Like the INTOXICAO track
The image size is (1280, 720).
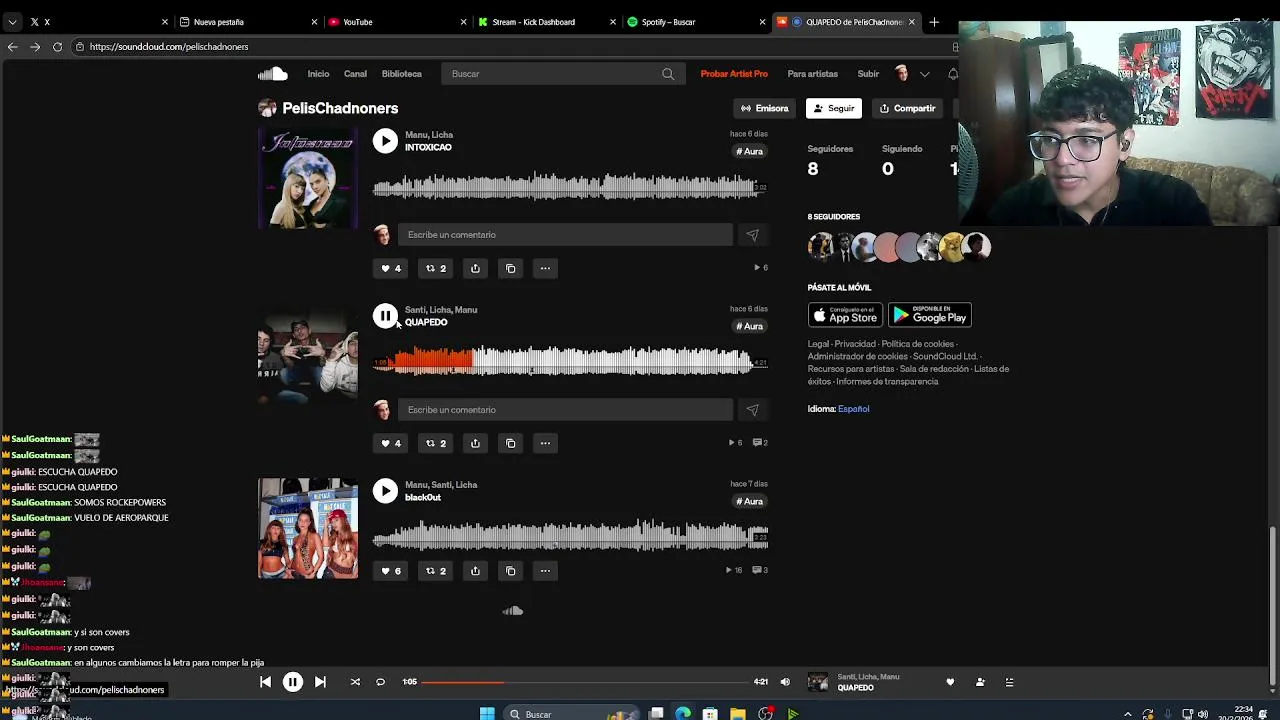[x=390, y=268]
